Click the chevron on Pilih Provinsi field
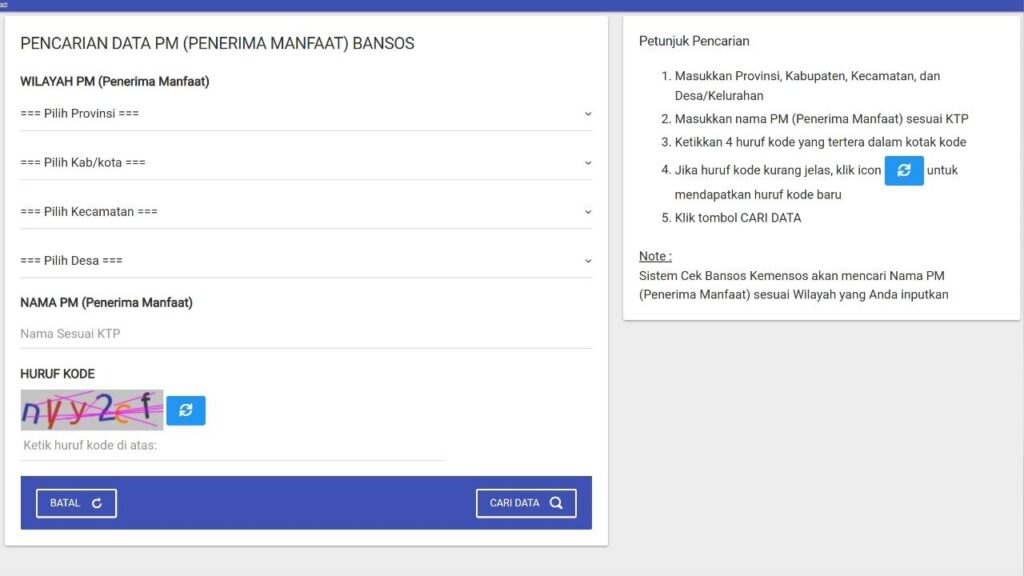The image size is (1024, 576). 589,114
